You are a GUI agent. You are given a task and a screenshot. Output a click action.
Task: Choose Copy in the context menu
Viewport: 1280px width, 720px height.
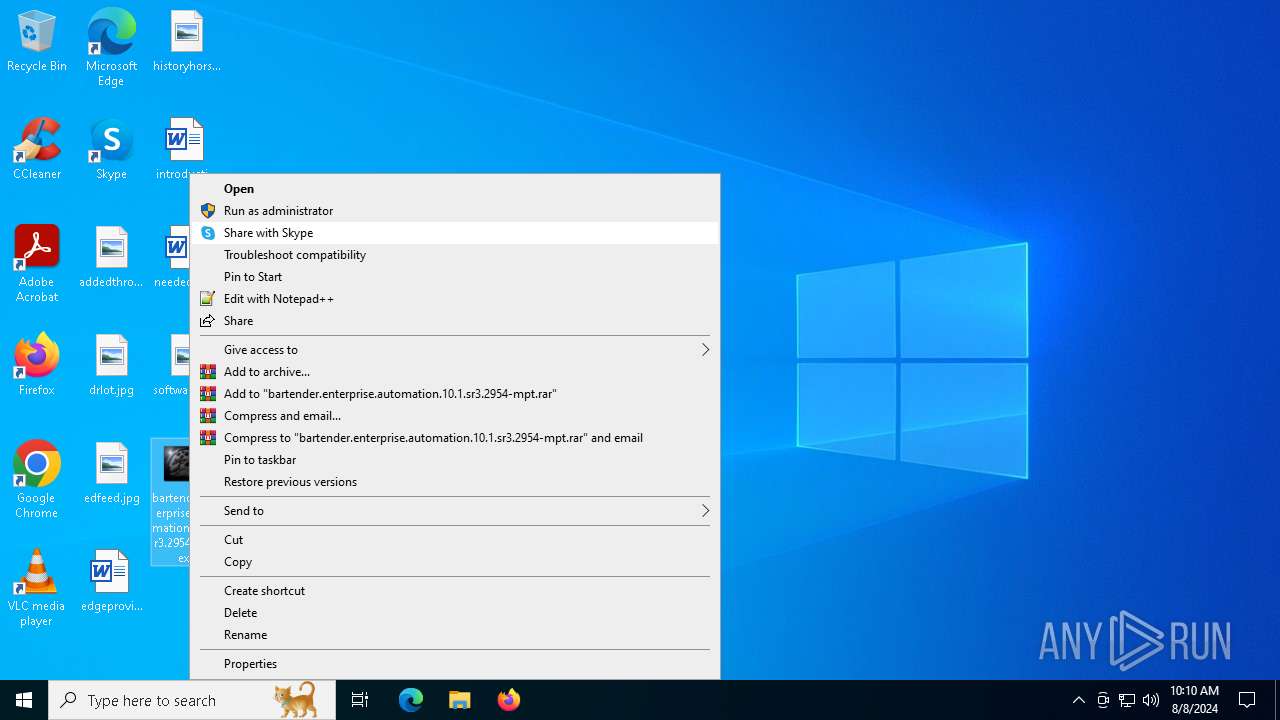(455, 562)
